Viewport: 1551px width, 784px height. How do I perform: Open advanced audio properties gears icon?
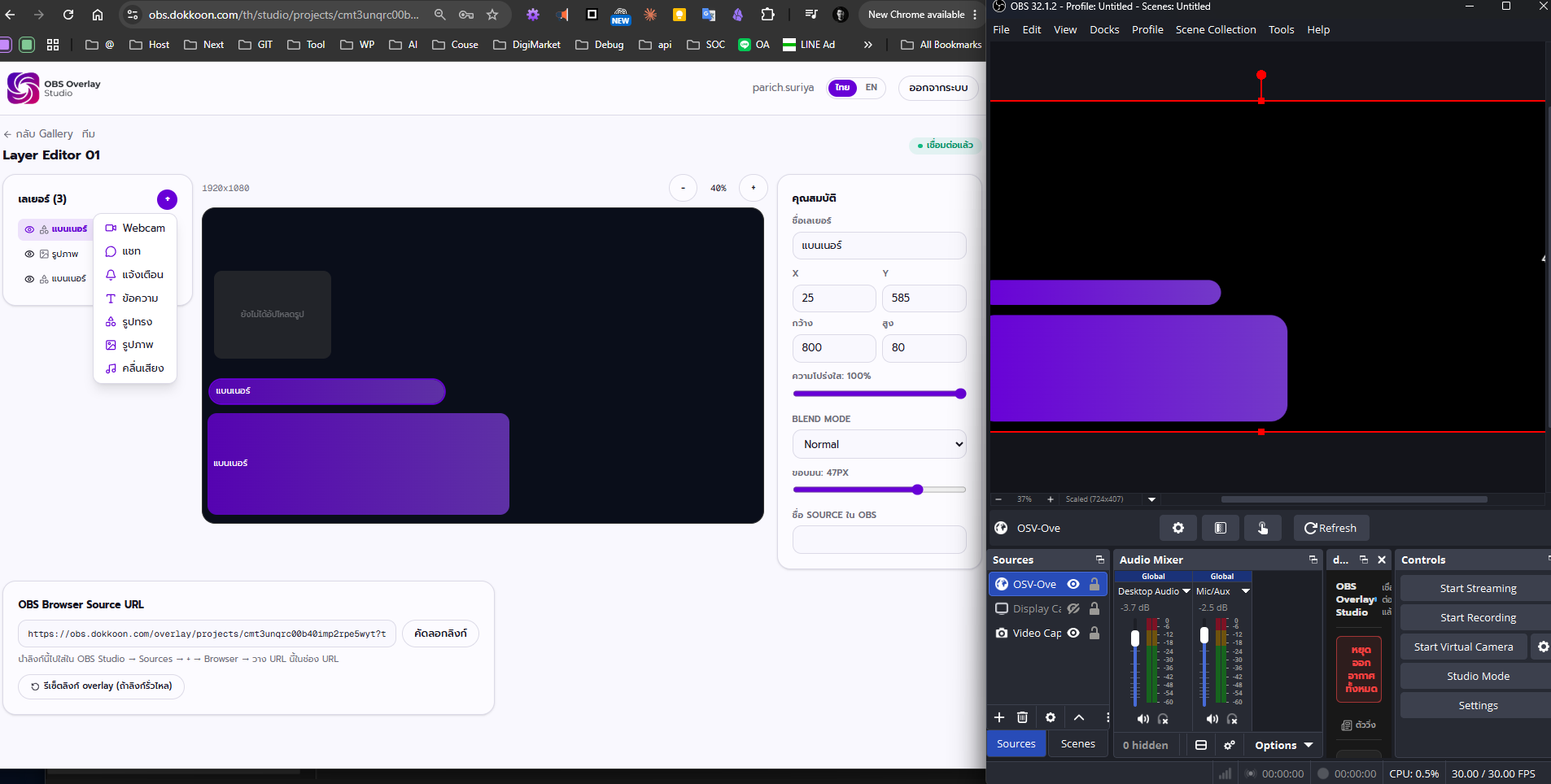point(1230,745)
